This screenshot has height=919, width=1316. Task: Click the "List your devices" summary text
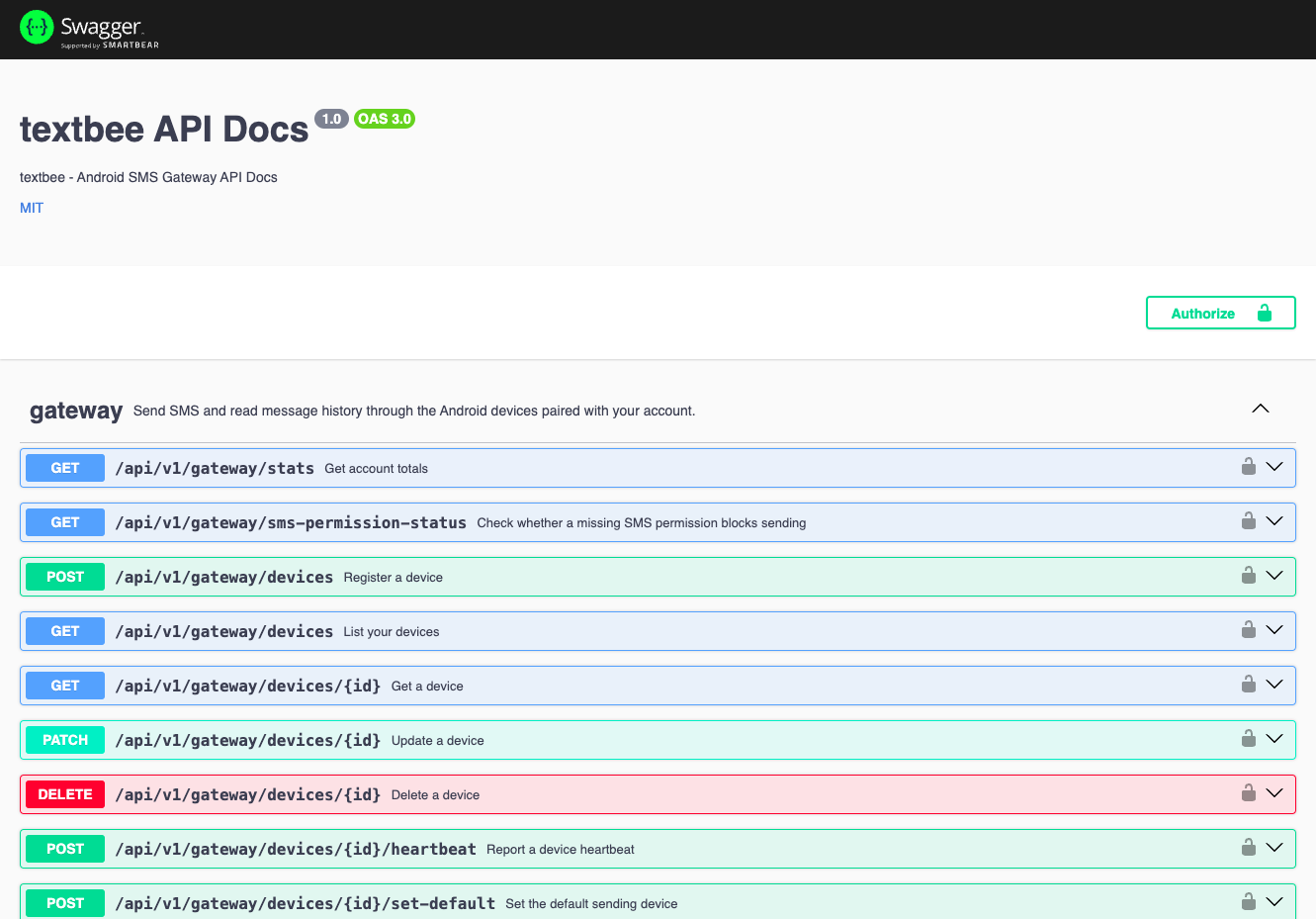click(392, 631)
